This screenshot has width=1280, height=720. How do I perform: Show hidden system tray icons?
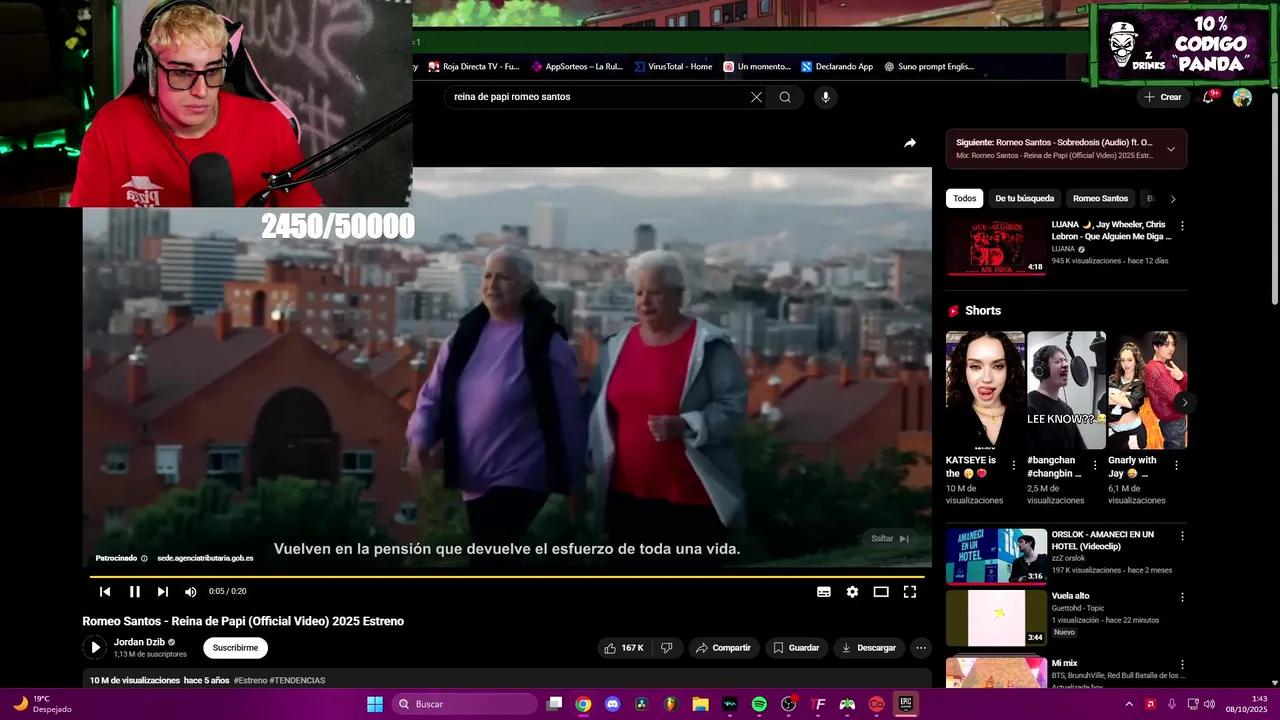coord(1129,704)
